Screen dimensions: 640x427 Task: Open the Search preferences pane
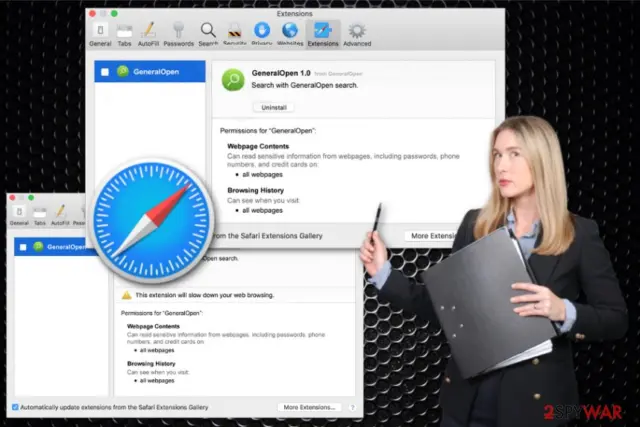pyautogui.click(x=208, y=35)
